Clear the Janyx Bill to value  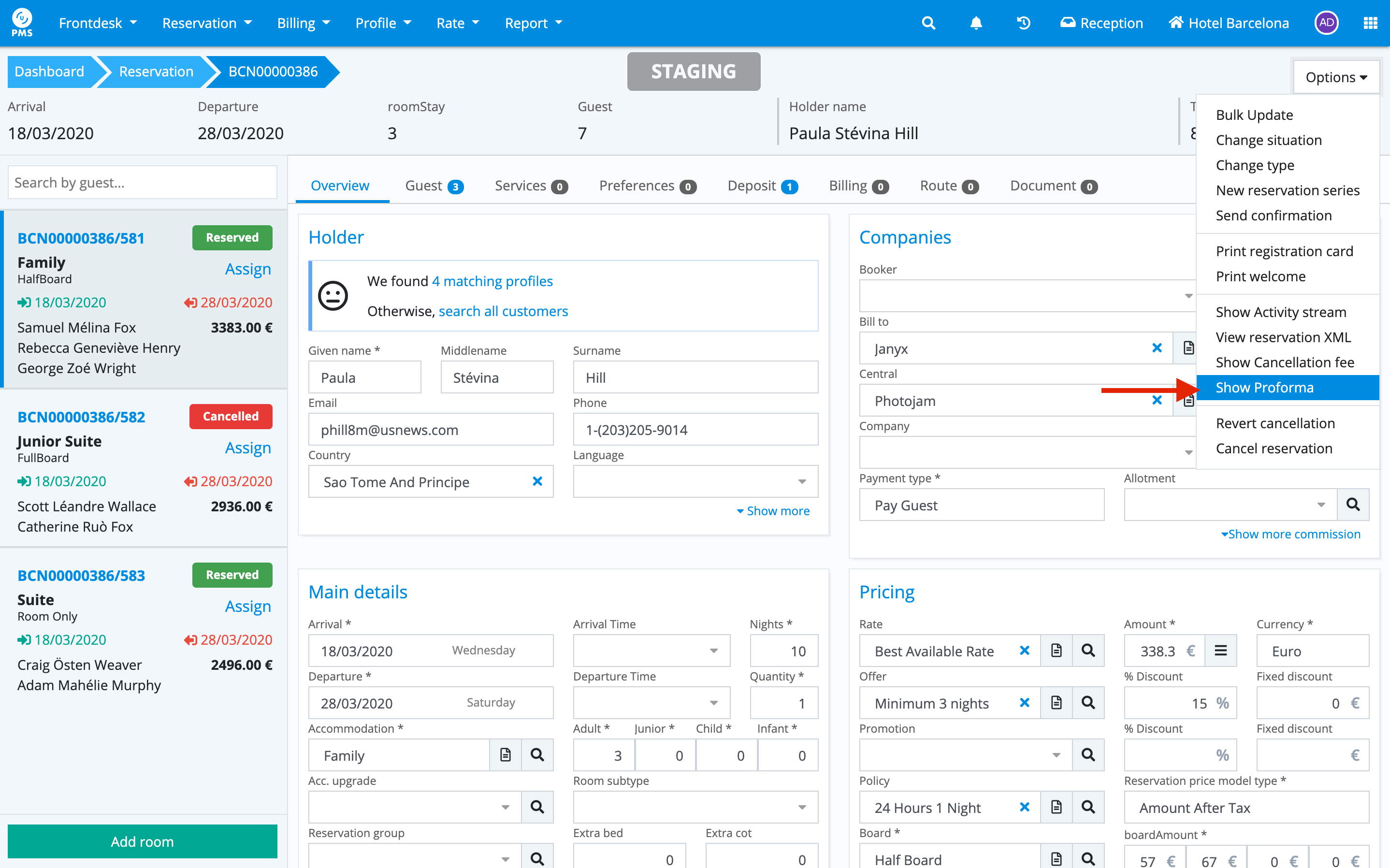point(1157,348)
